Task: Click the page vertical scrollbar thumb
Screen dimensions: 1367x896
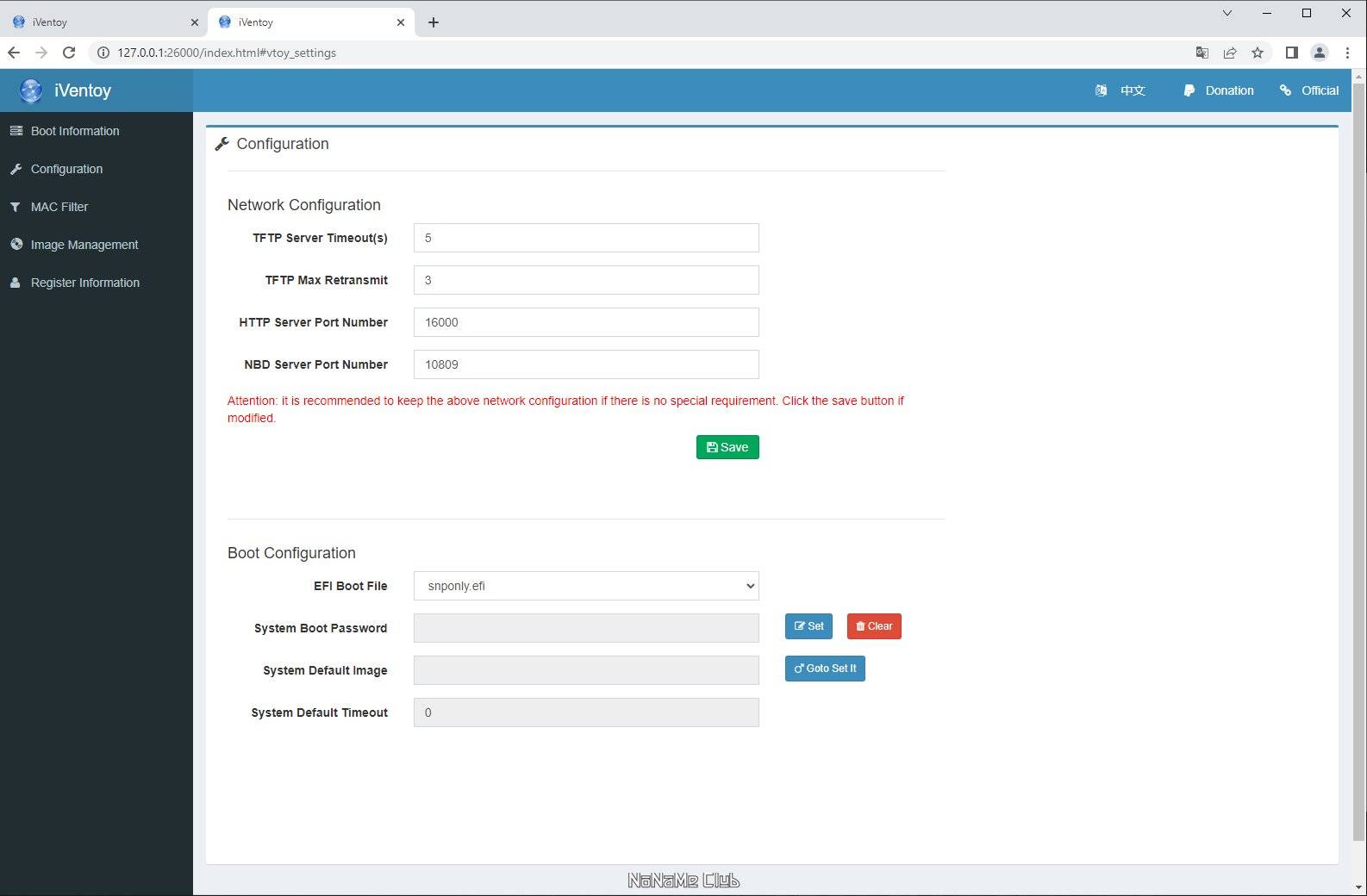Action: [1359, 461]
